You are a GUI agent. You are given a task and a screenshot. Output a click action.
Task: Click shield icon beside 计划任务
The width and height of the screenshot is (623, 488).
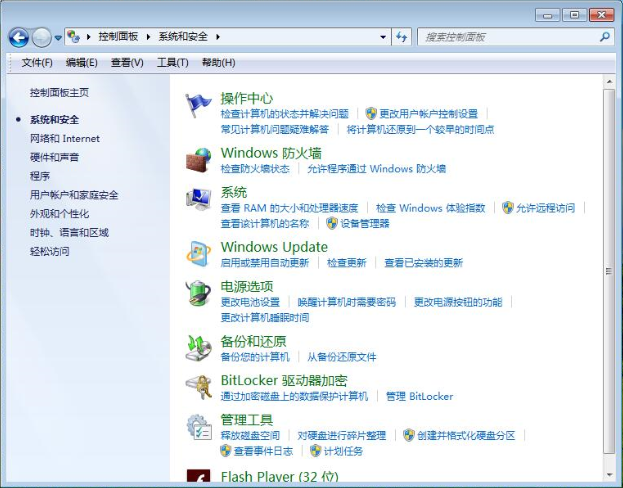(315, 451)
